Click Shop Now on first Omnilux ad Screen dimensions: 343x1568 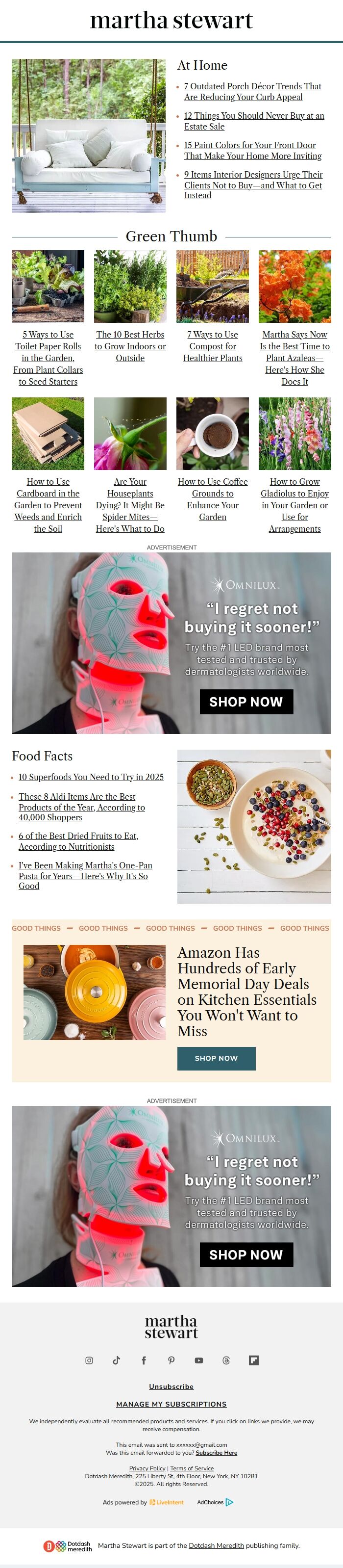(x=246, y=702)
